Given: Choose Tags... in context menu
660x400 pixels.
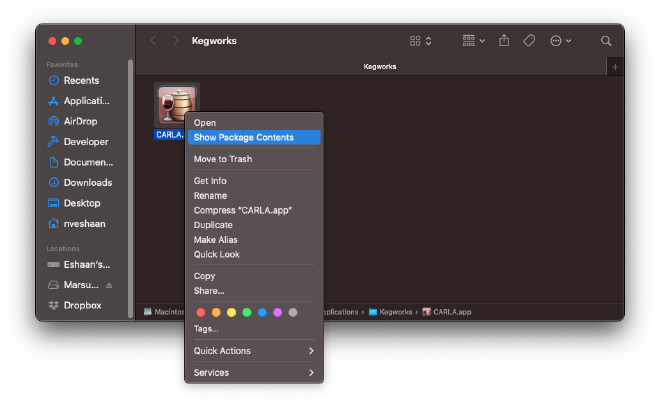Looking at the screenshot, I should point(254,329).
